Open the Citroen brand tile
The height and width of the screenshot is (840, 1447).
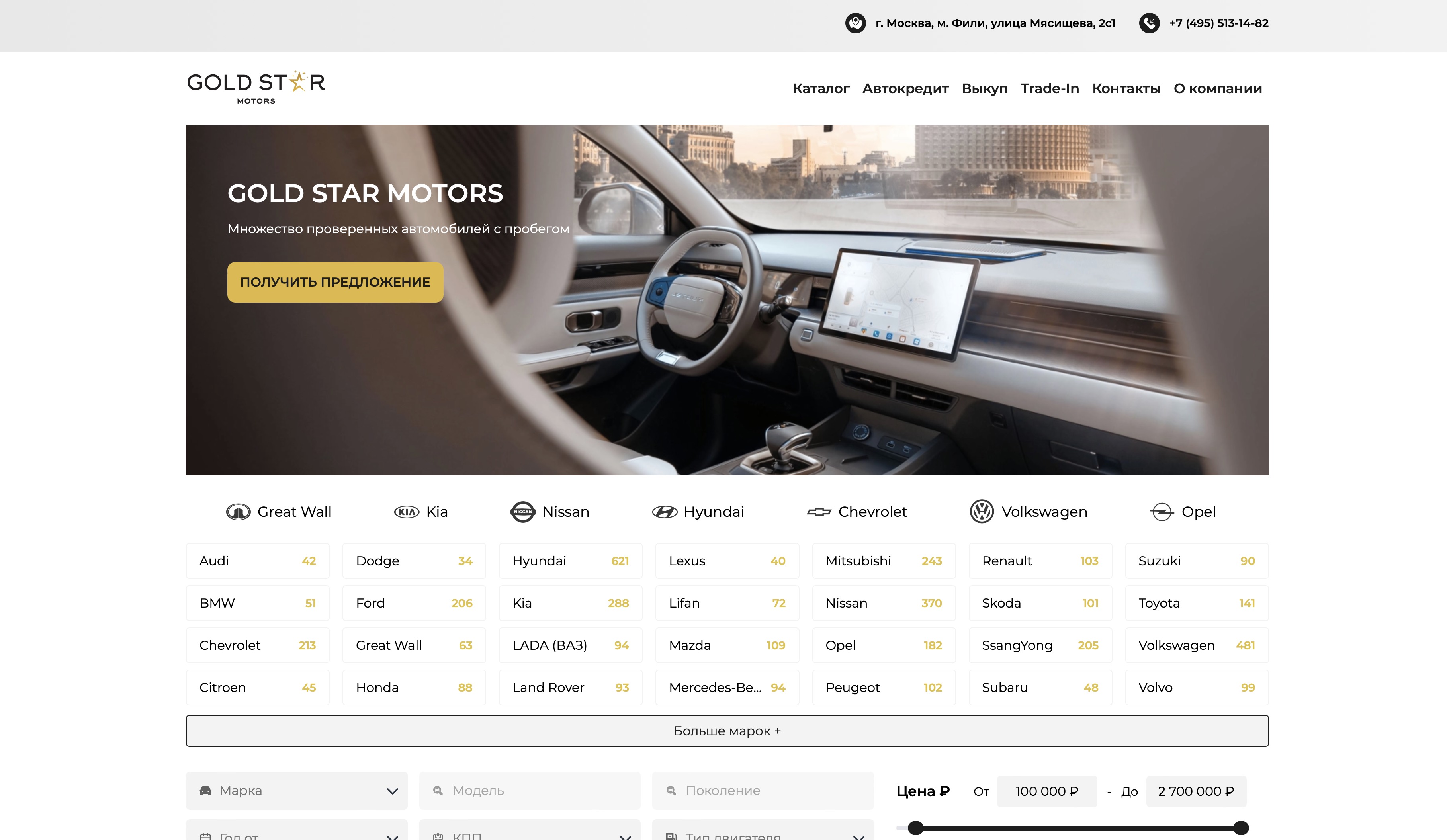click(258, 687)
